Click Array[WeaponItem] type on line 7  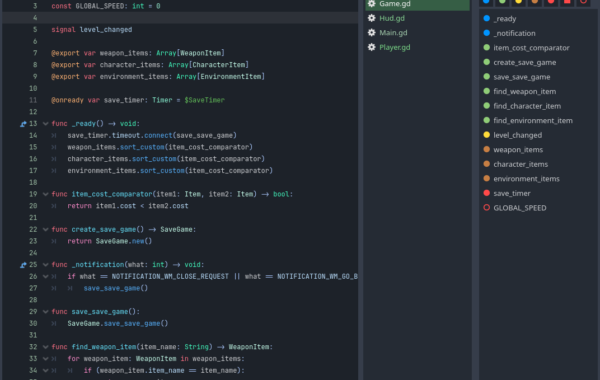(190, 53)
